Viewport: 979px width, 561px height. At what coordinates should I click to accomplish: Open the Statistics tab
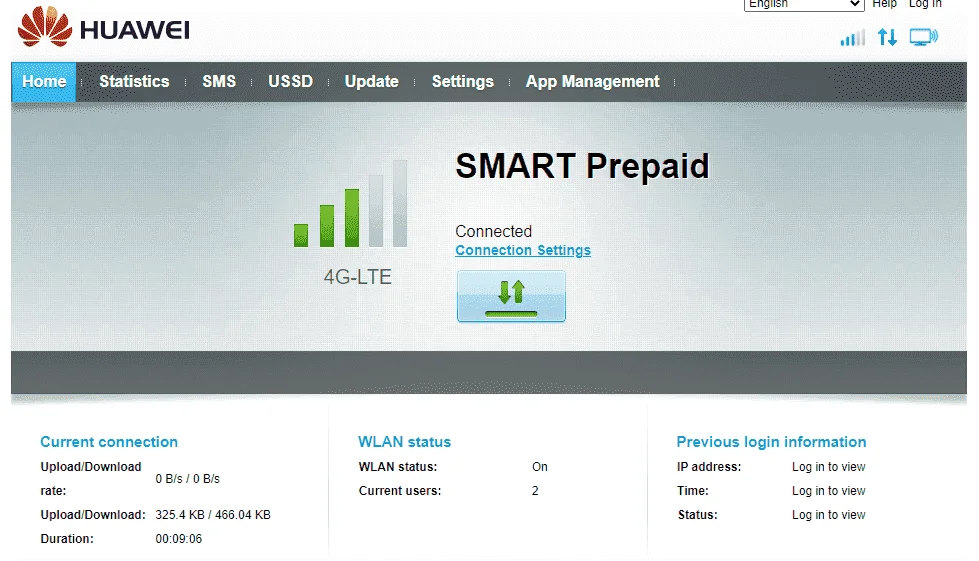click(134, 82)
